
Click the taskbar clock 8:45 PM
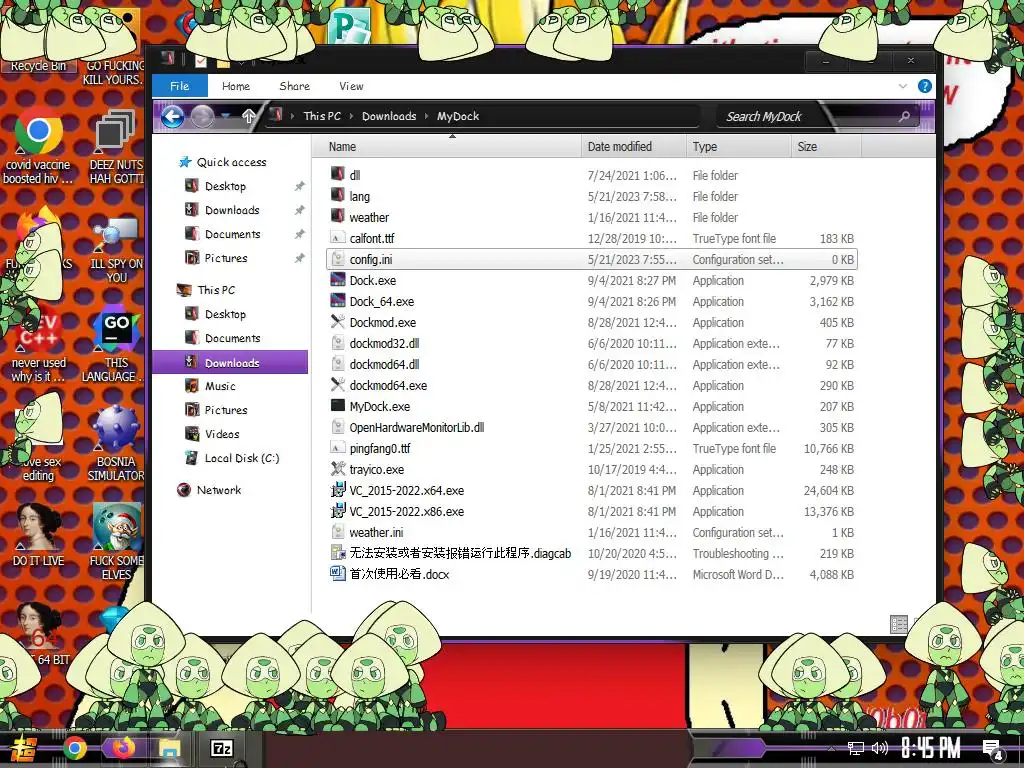[x=931, y=748]
